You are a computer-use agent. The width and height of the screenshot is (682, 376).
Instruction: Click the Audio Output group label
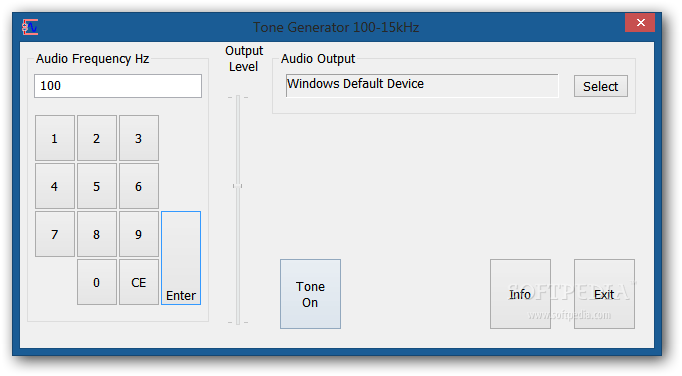[318, 59]
